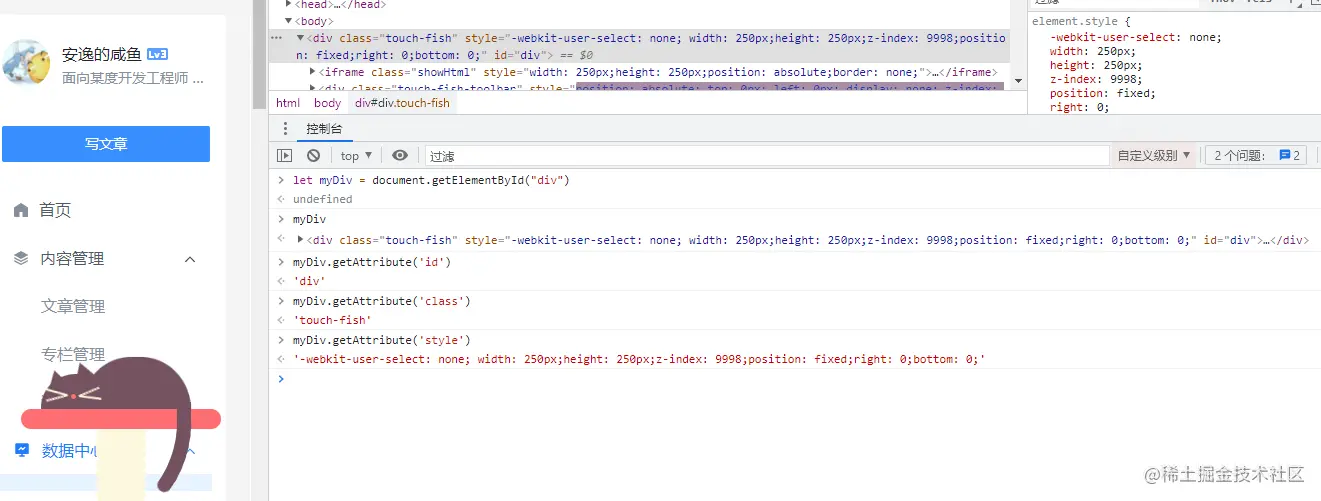Click the right: 0 style property
This screenshot has height=501, width=1321.
click(1079, 107)
